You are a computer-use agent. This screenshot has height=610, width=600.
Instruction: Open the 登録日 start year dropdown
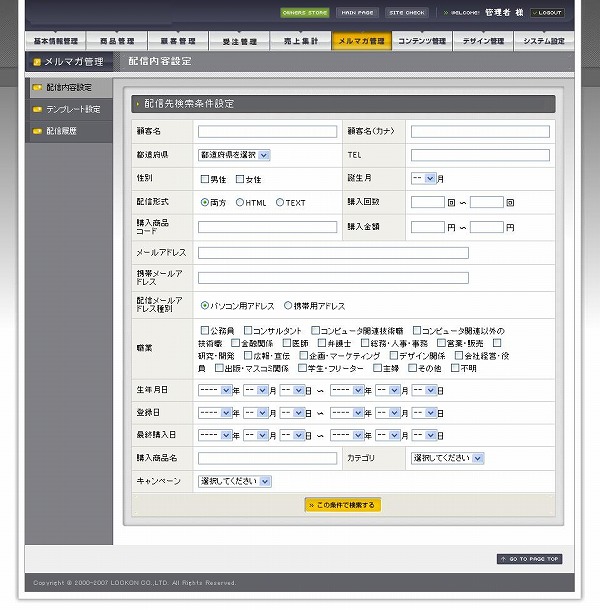tap(215, 413)
